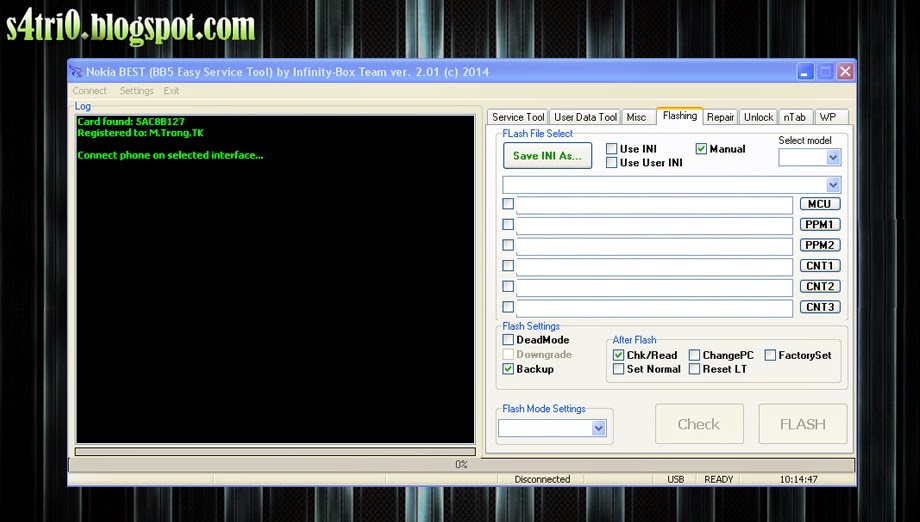Click the Check button
920x522 pixels.
pos(699,424)
